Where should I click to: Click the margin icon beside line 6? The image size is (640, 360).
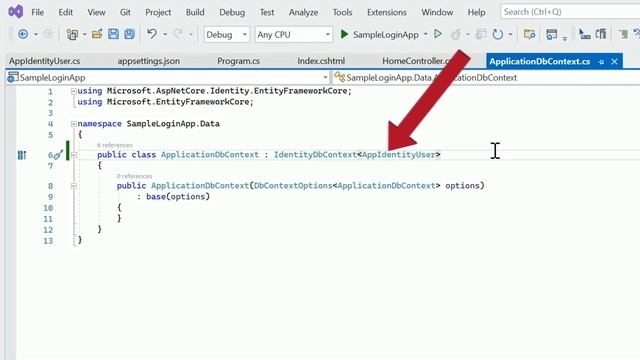(22, 155)
